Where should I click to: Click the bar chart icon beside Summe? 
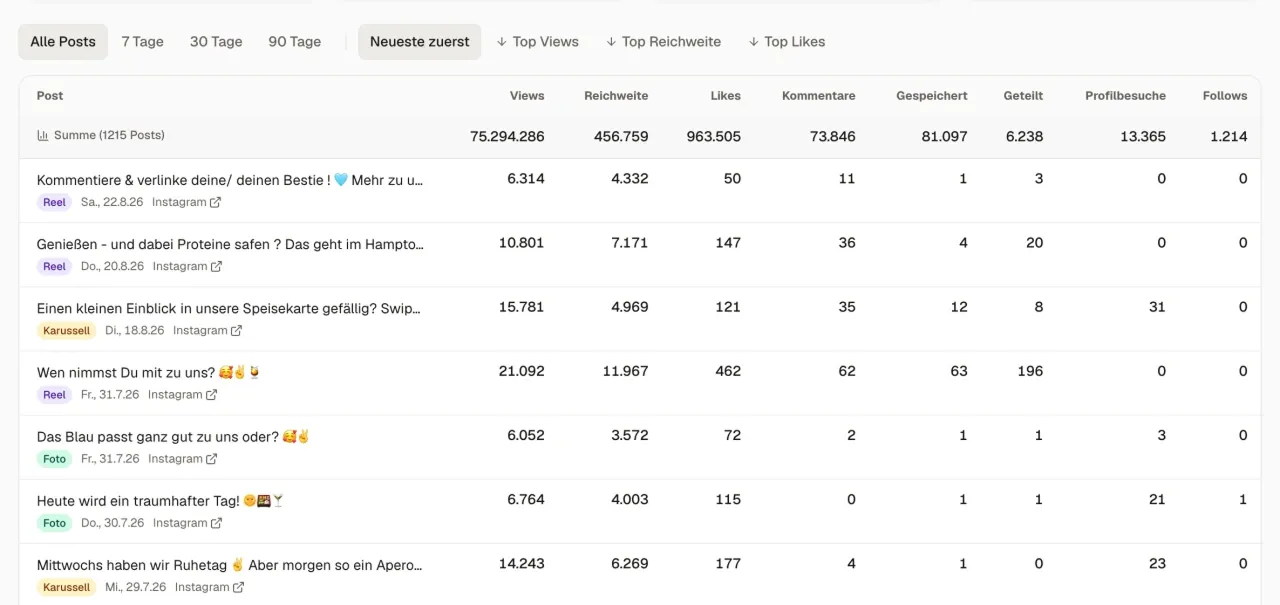click(x=43, y=135)
